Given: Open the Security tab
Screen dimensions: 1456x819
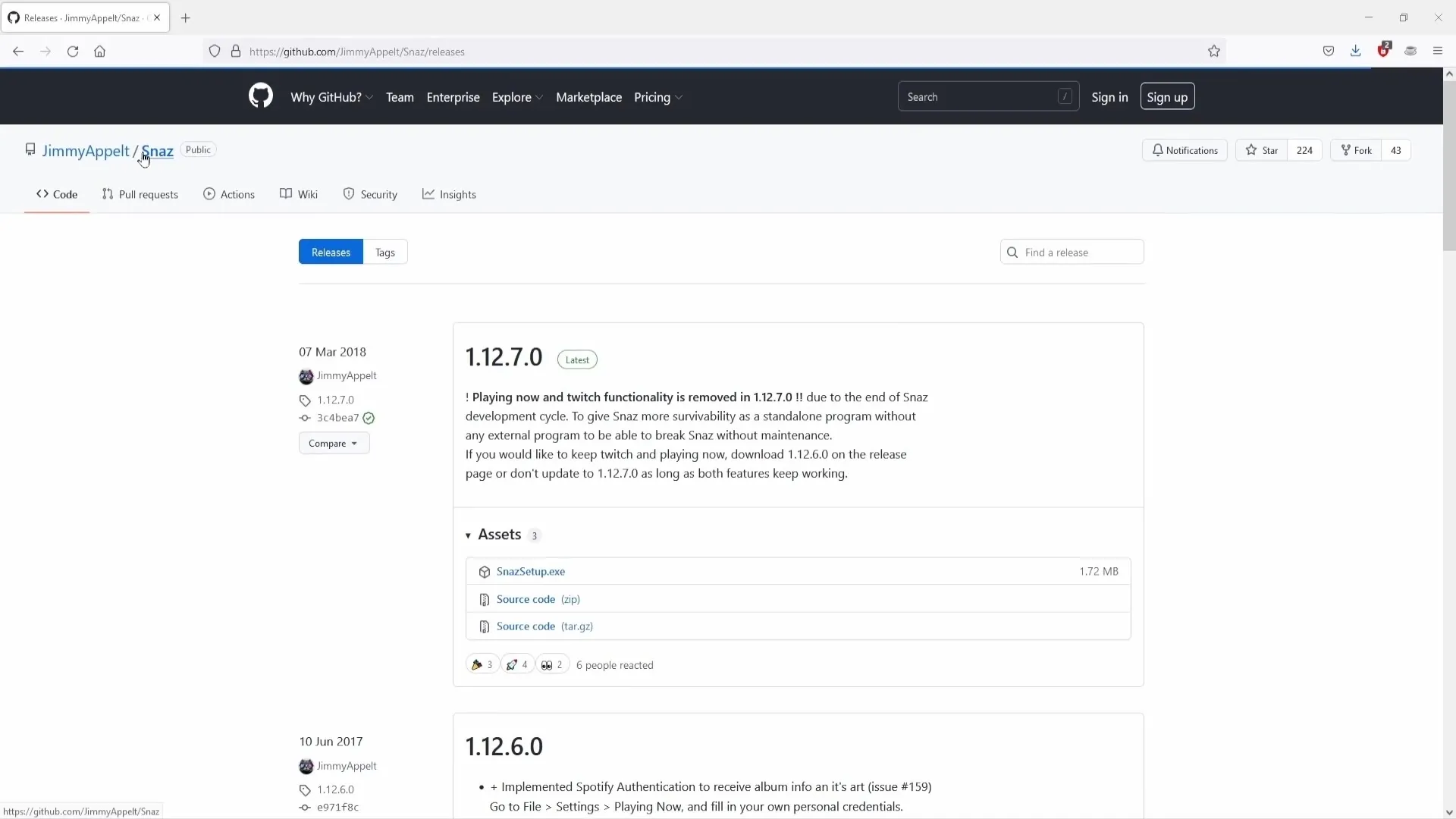Looking at the screenshot, I should [370, 194].
